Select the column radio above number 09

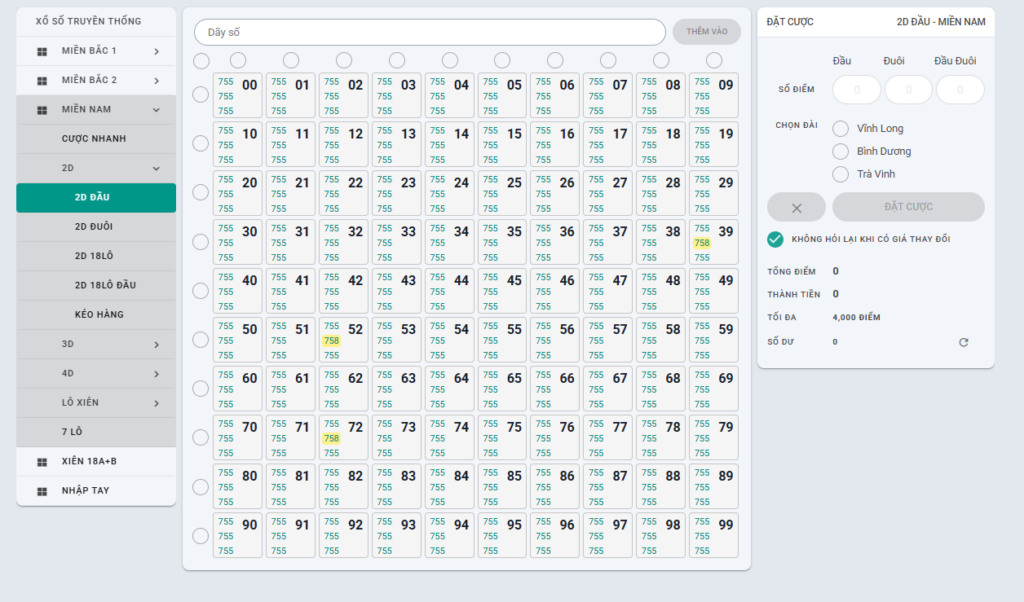pos(714,60)
